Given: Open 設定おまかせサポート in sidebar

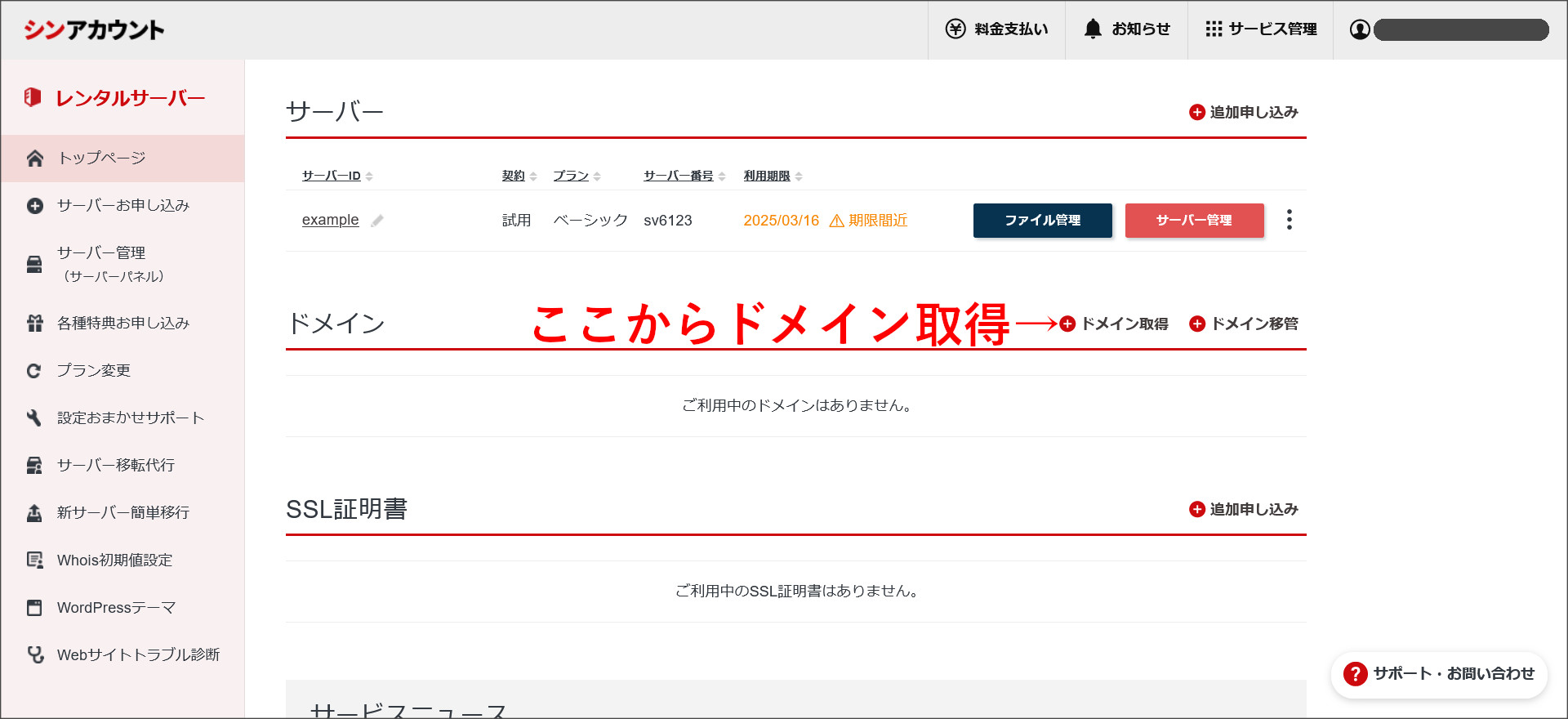Looking at the screenshot, I should 122,418.
